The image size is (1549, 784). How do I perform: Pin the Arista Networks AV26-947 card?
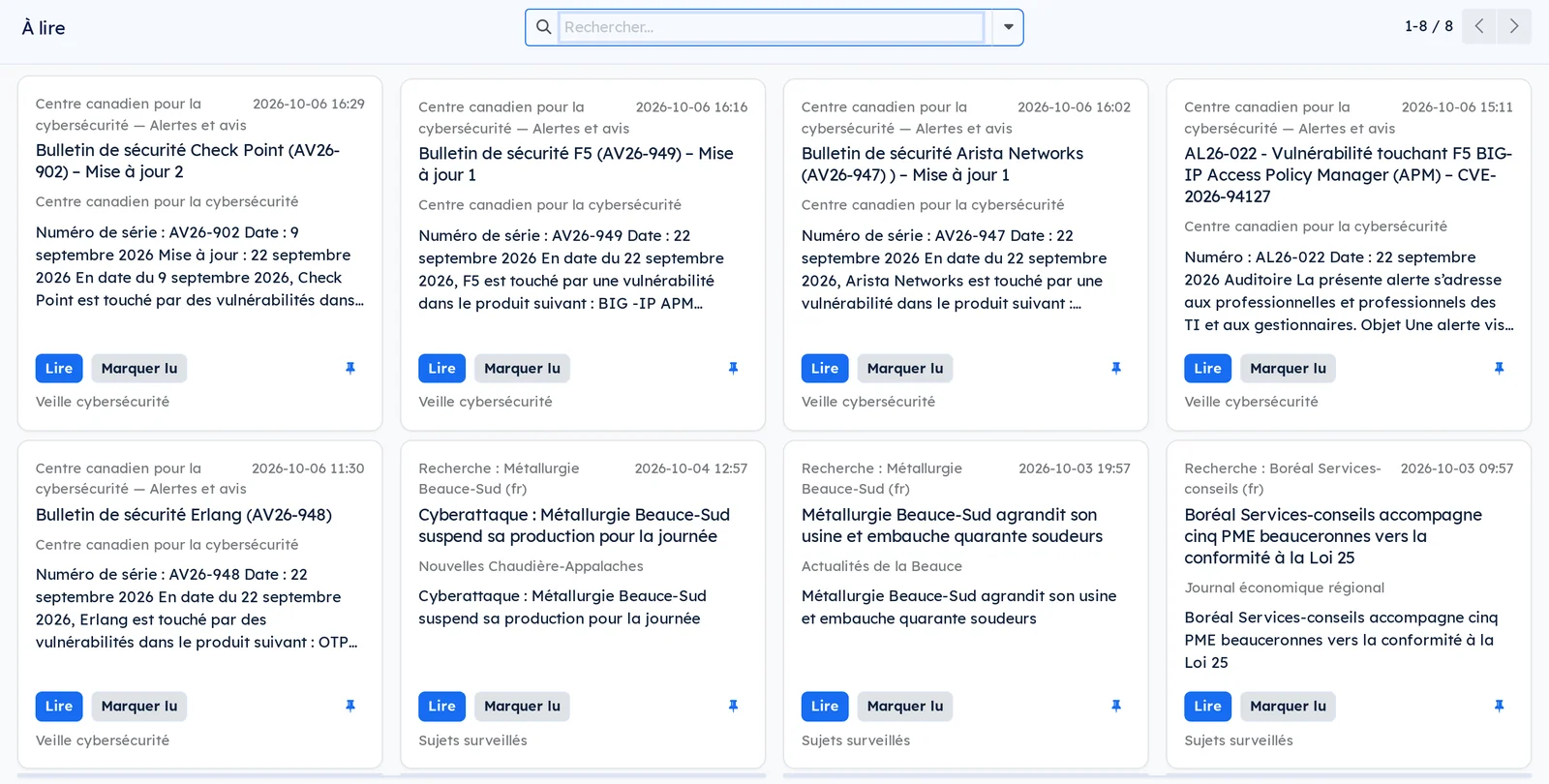pos(1116,369)
